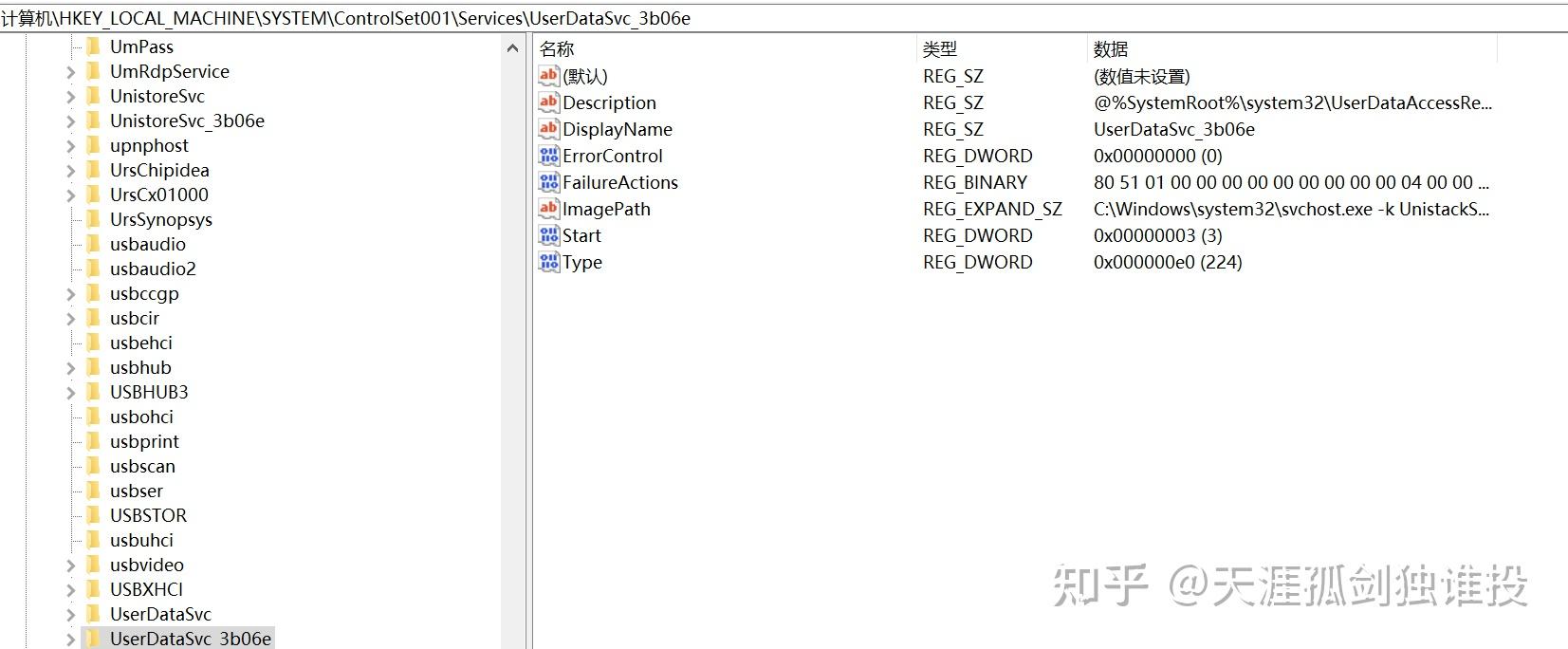
Task: Click the string icon for (默认) value
Action: [548, 76]
